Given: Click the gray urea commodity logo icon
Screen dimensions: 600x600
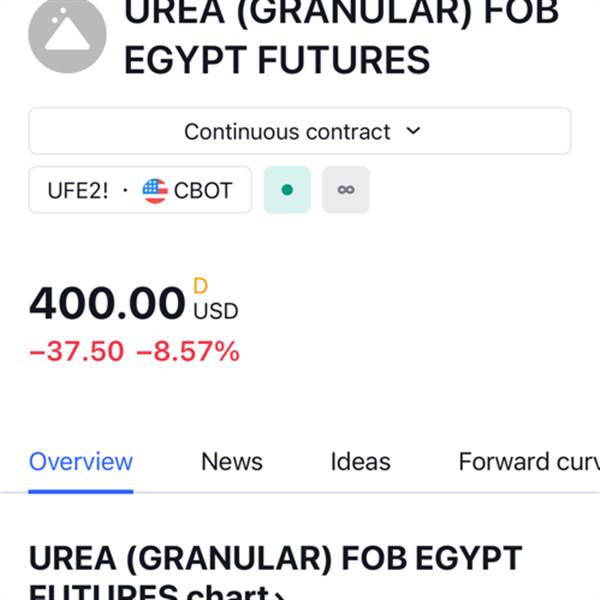Looking at the screenshot, I should pos(67,34).
